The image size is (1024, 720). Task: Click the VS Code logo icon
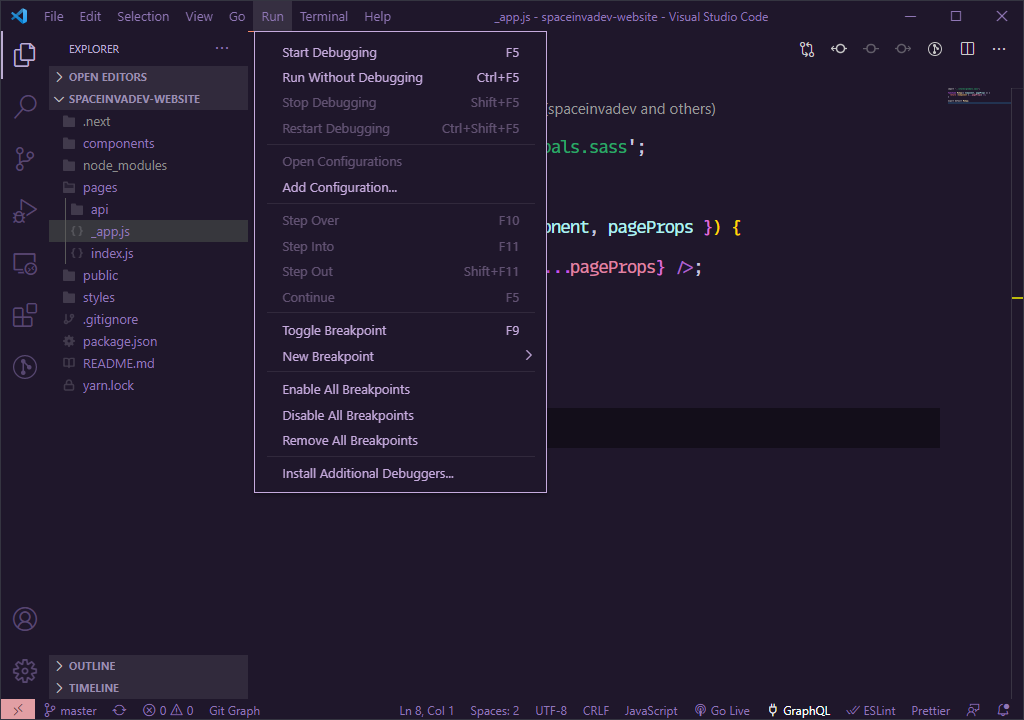19,16
